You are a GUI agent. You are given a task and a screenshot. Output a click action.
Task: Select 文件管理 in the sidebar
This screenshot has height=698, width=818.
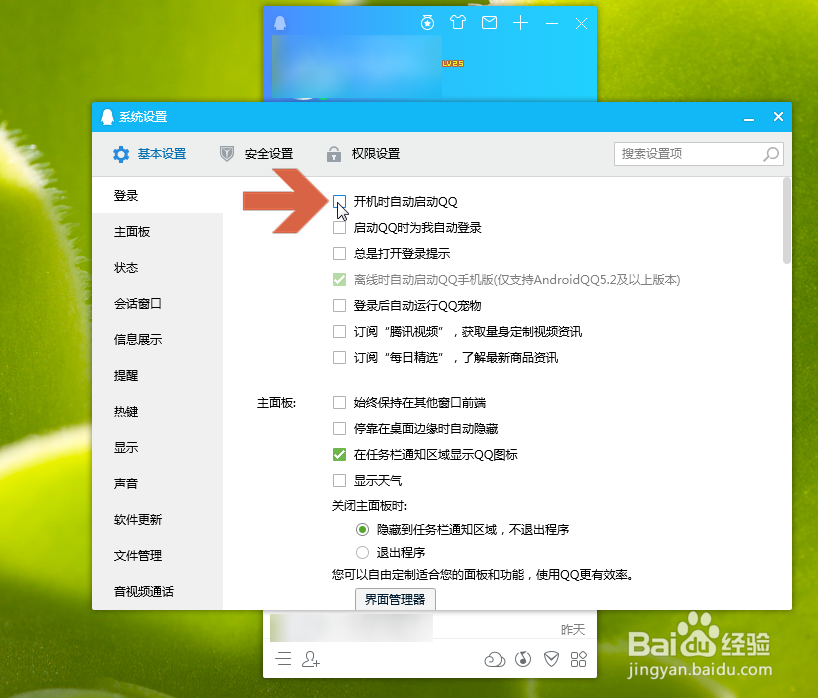[158, 556]
